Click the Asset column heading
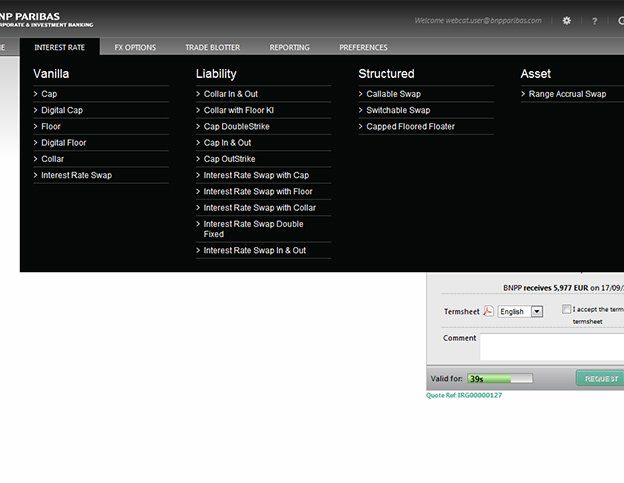The width and height of the screenshot is (624, 483). tap(536, 74)
